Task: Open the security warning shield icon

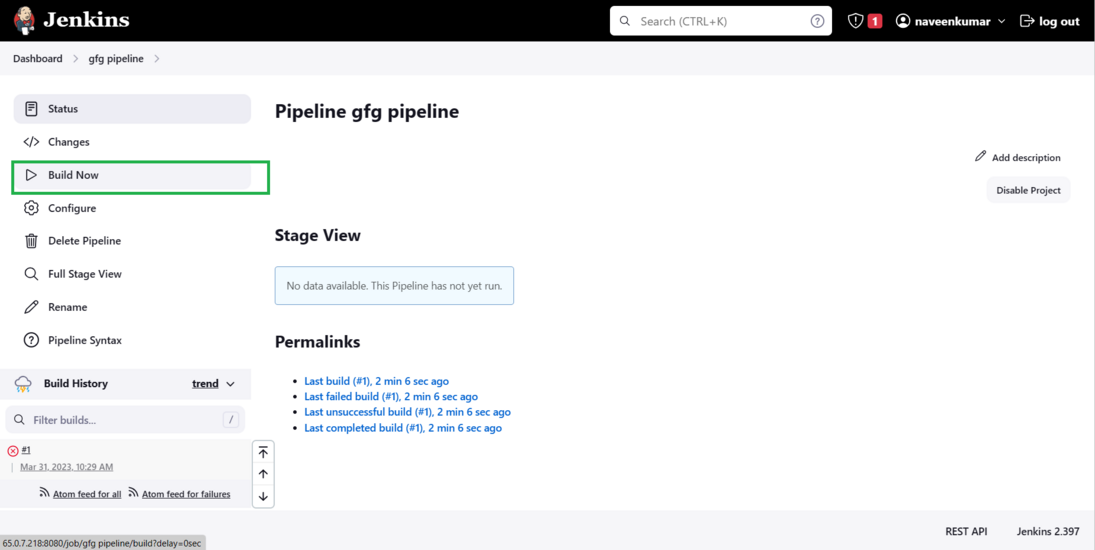Action: click(x=855, y=21)
